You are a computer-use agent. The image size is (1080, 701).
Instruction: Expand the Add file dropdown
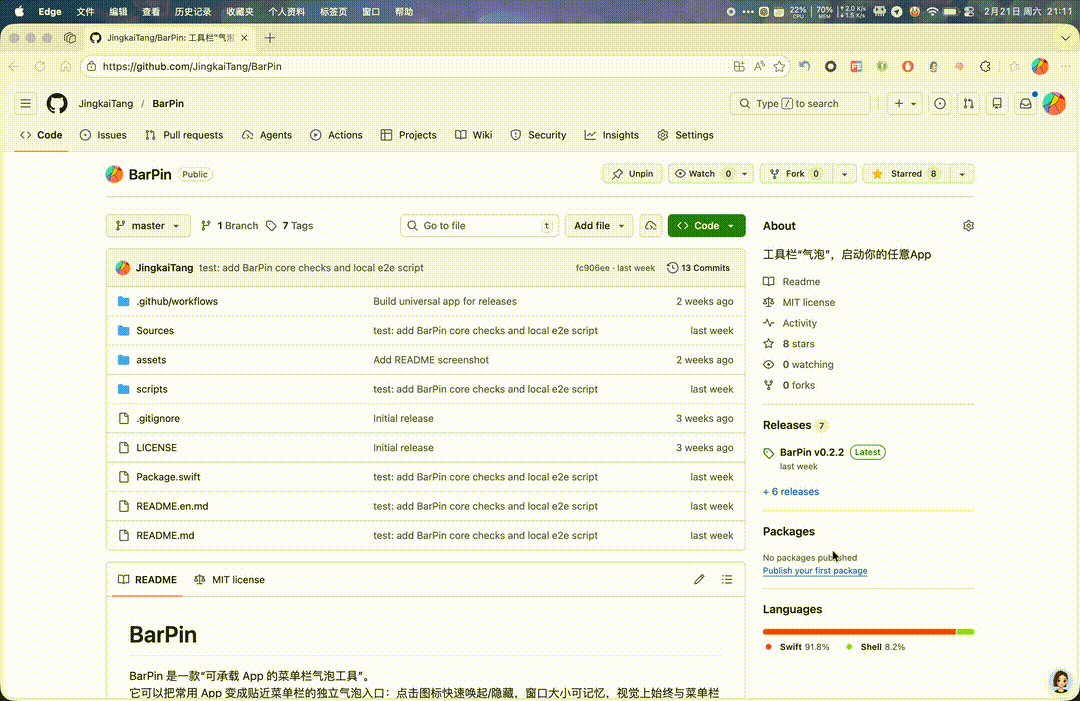(x=599, y=226)
